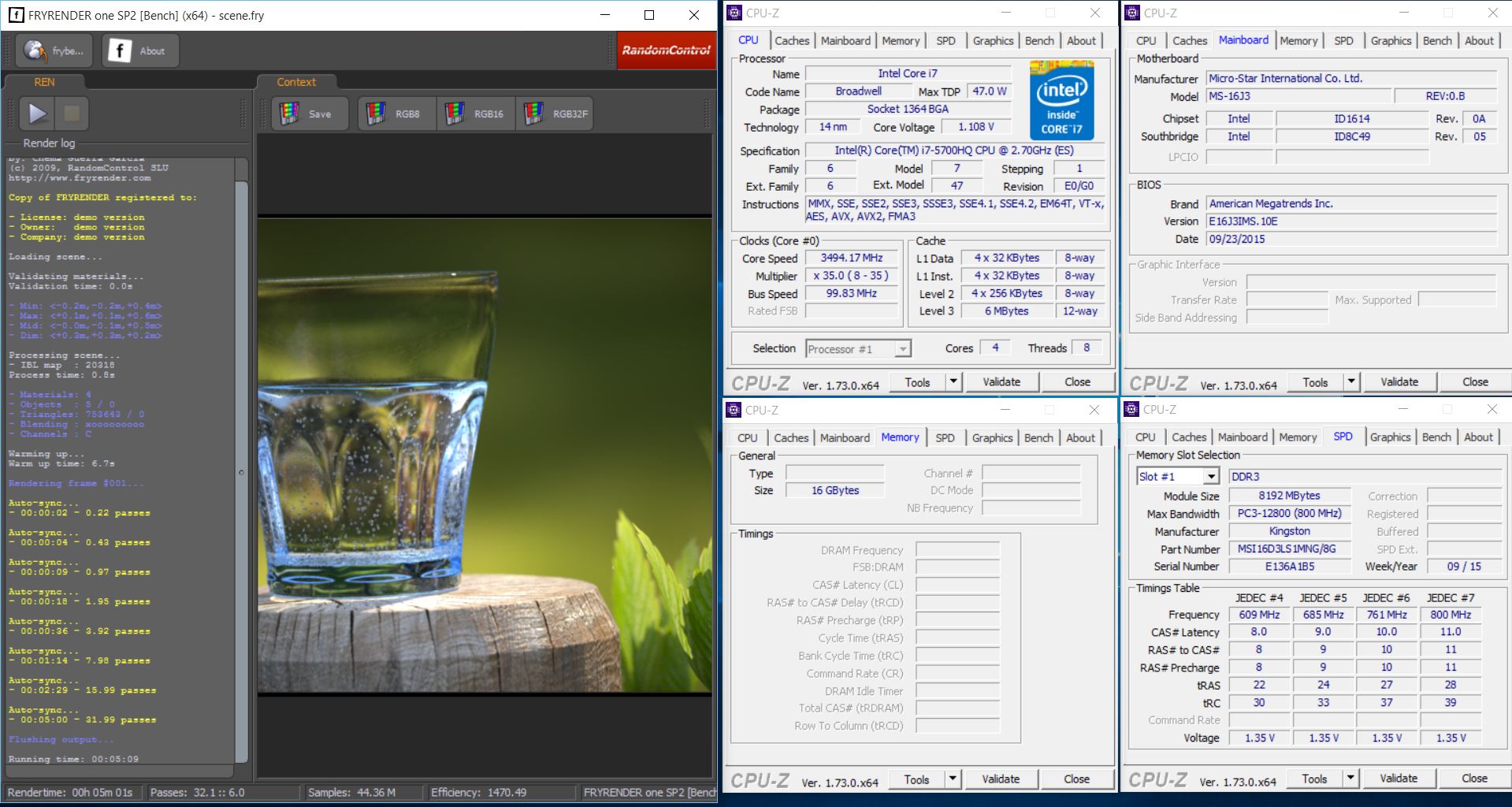
Task: Click the Stop render button in Fryrender
Action: click(x=72, y=113)
